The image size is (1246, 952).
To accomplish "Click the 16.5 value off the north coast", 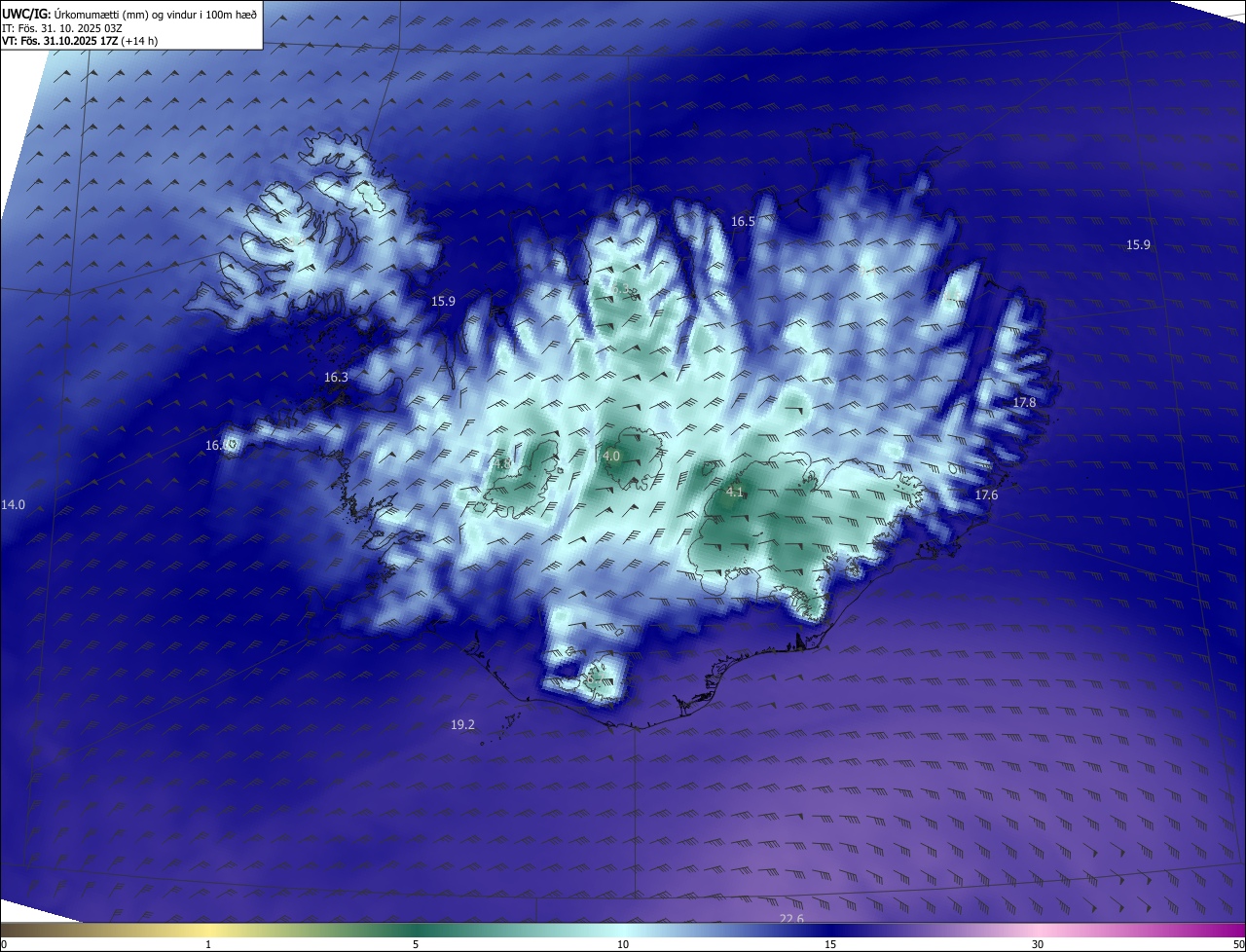I will tap(743, 222).
